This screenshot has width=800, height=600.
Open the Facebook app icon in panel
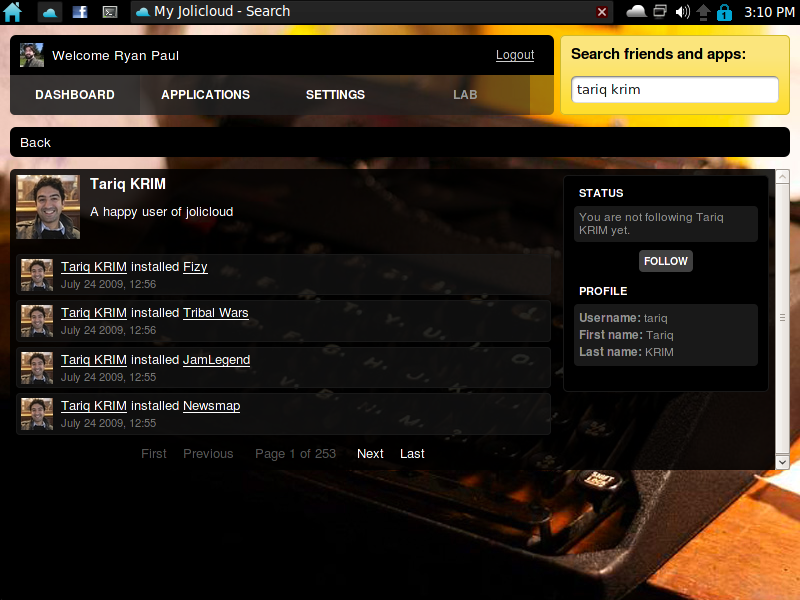(80, 12)
